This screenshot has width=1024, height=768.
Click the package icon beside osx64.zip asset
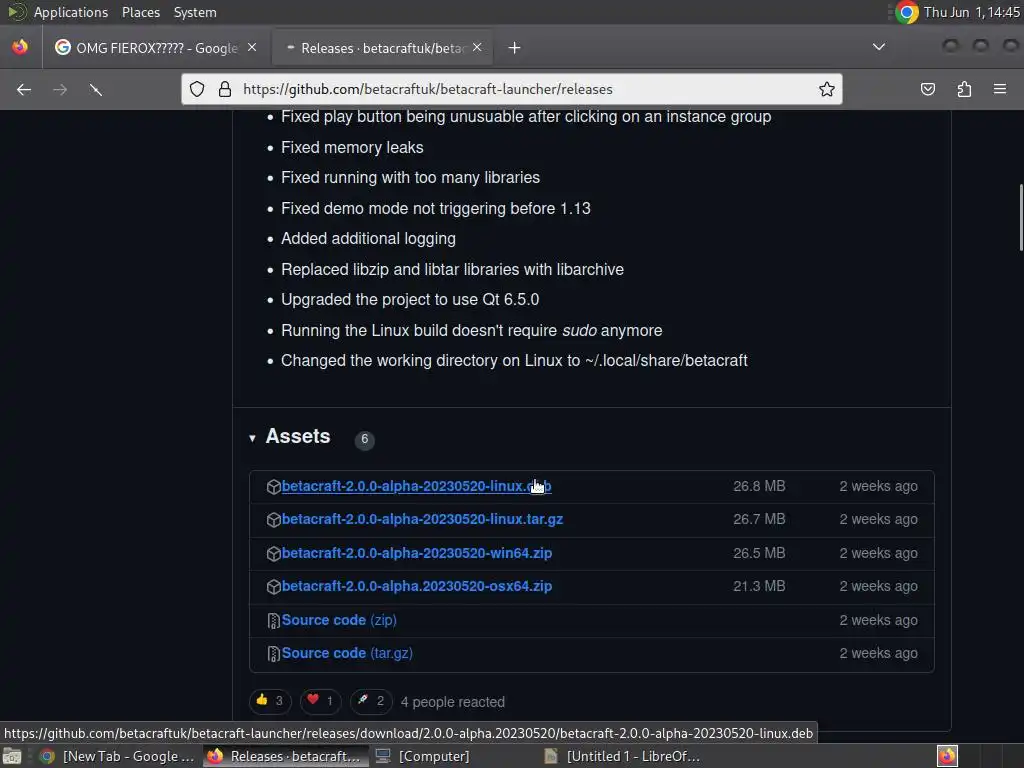[274, 586]
